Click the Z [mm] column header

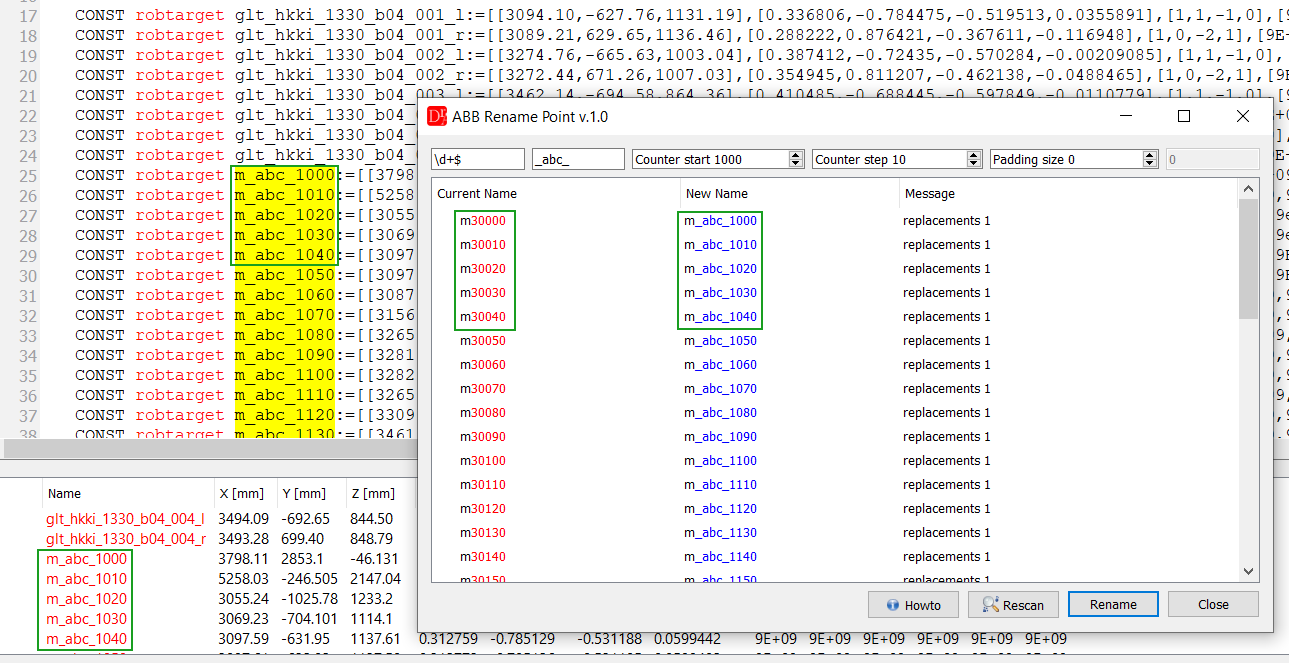372,493
